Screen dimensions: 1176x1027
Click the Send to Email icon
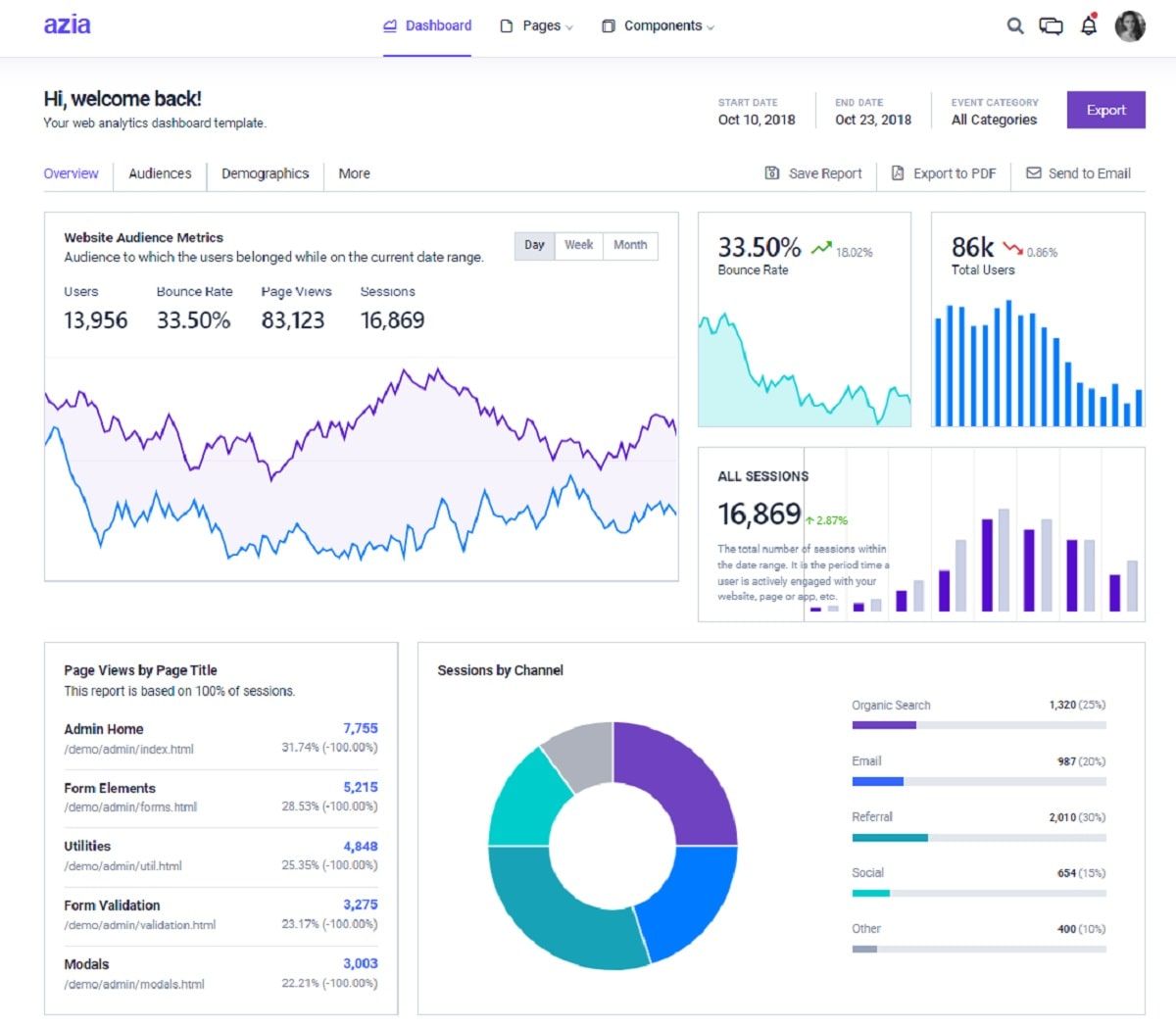1033,173
